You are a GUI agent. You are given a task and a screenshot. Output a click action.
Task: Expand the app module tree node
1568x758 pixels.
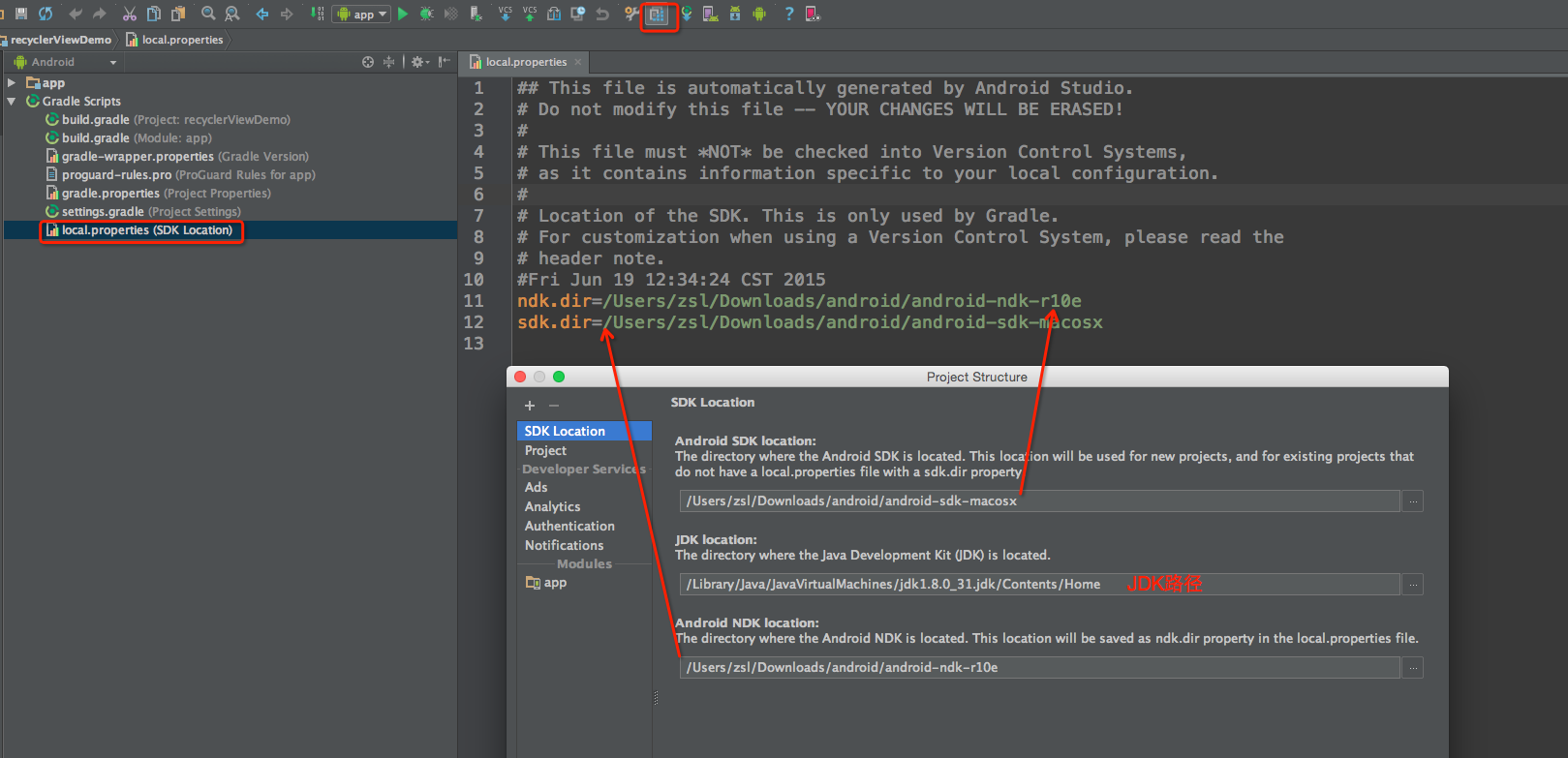coord(12,83)
